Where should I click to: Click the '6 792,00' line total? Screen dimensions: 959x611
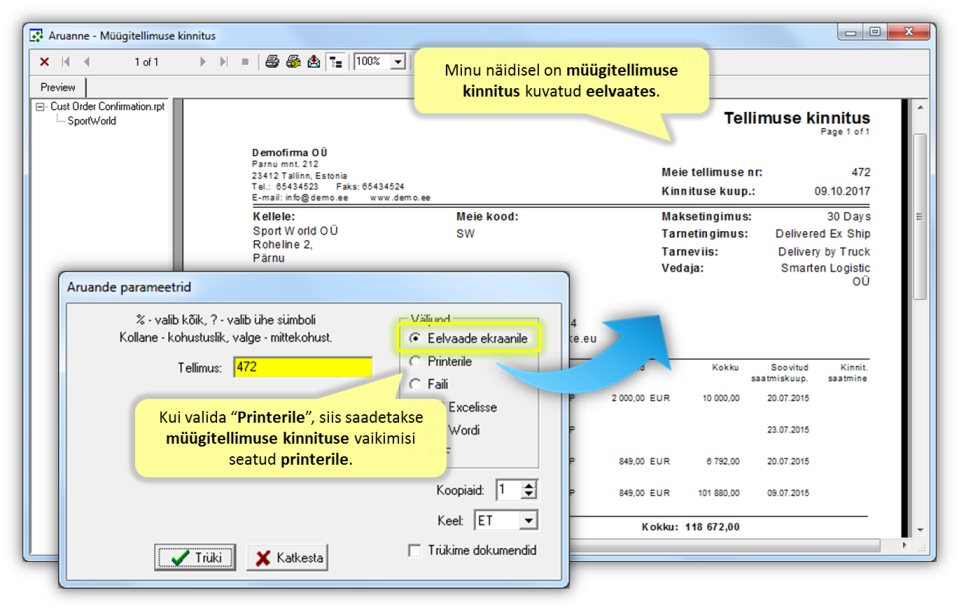(723, 461)
